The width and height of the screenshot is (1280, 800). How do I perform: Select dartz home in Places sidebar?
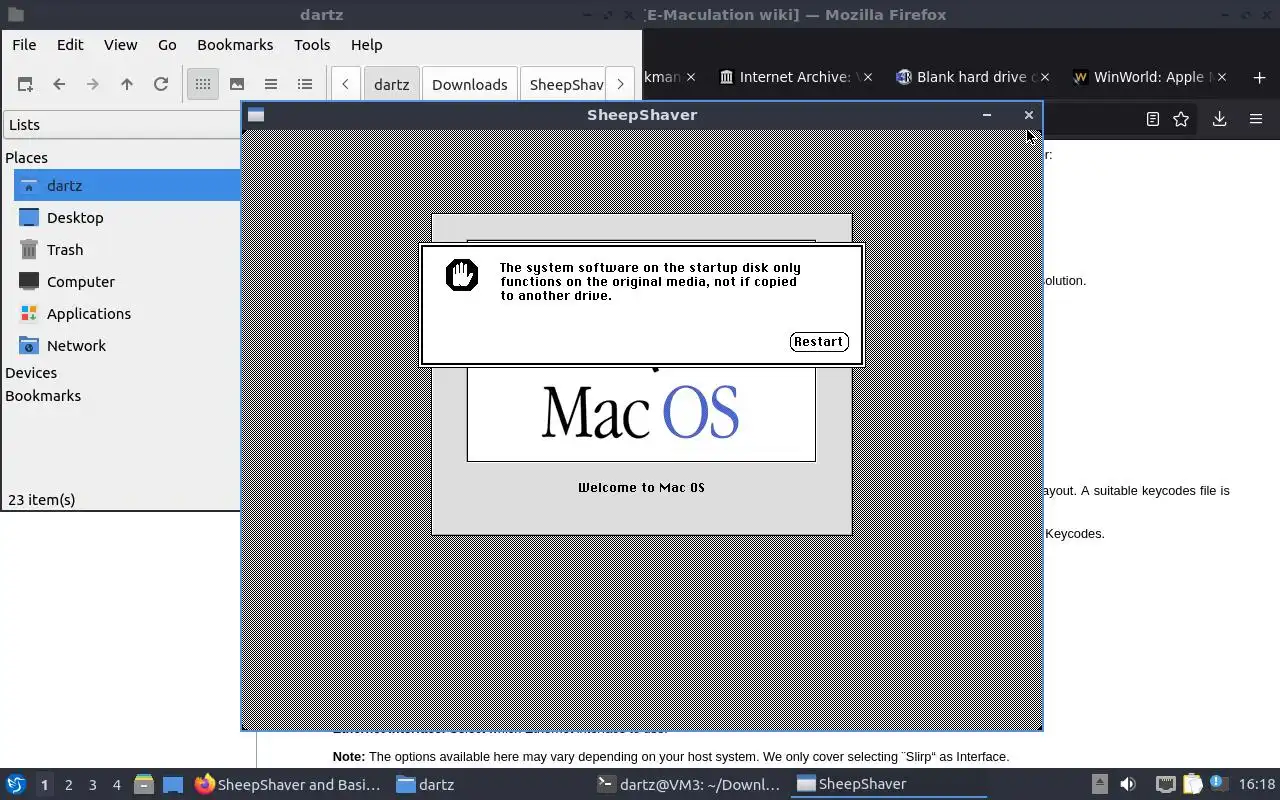(126, 186)
